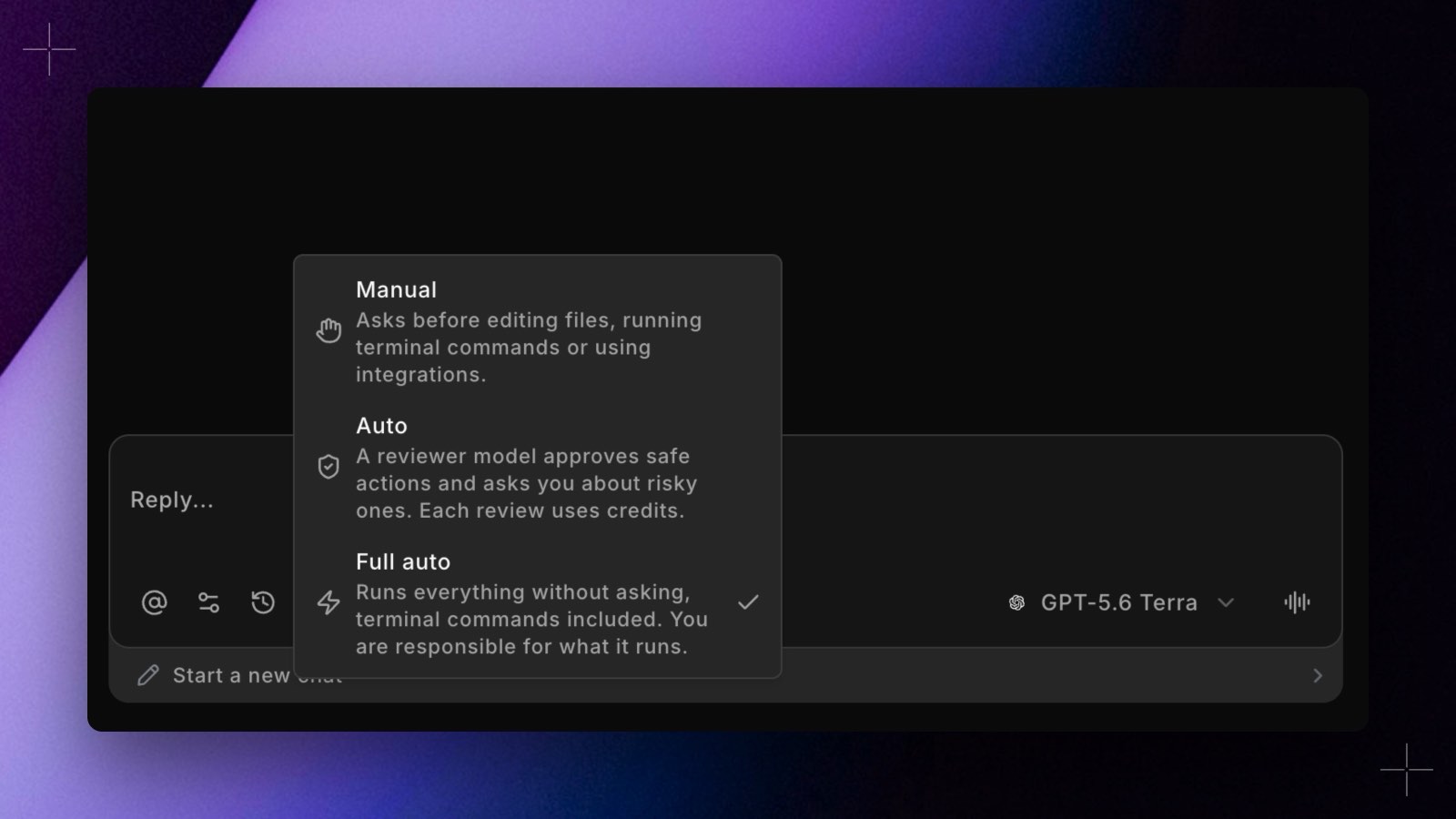This screenshot has height=819, width=1456.
Task: Click the Manual description about editing files
Action: point(529,348)
